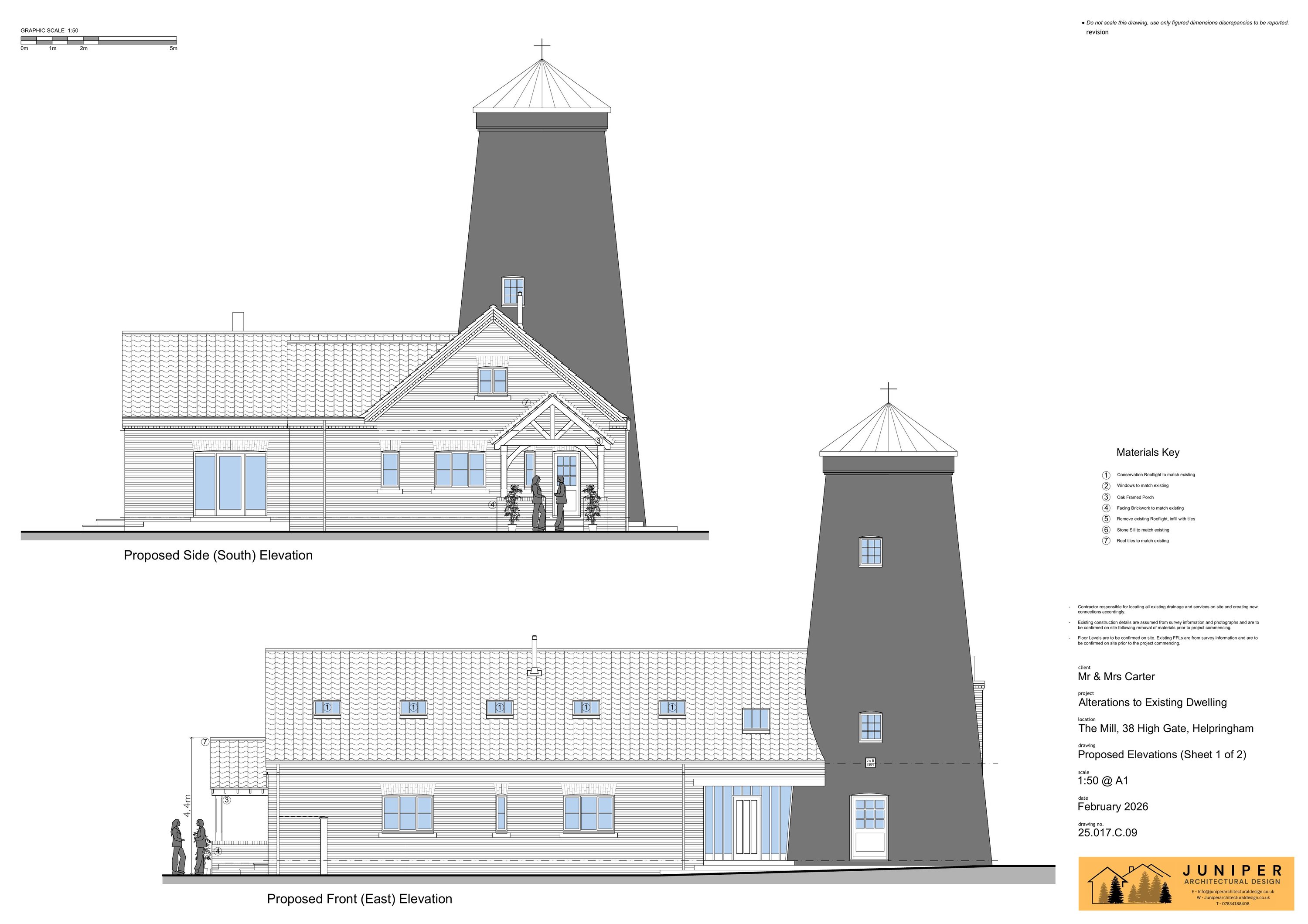Image resolution: width=1308 pixels, height=924 pixels.
Task: Click Materials Key marker 3 for Oak Framed Porch
Action: click(x=1106, y=497)
